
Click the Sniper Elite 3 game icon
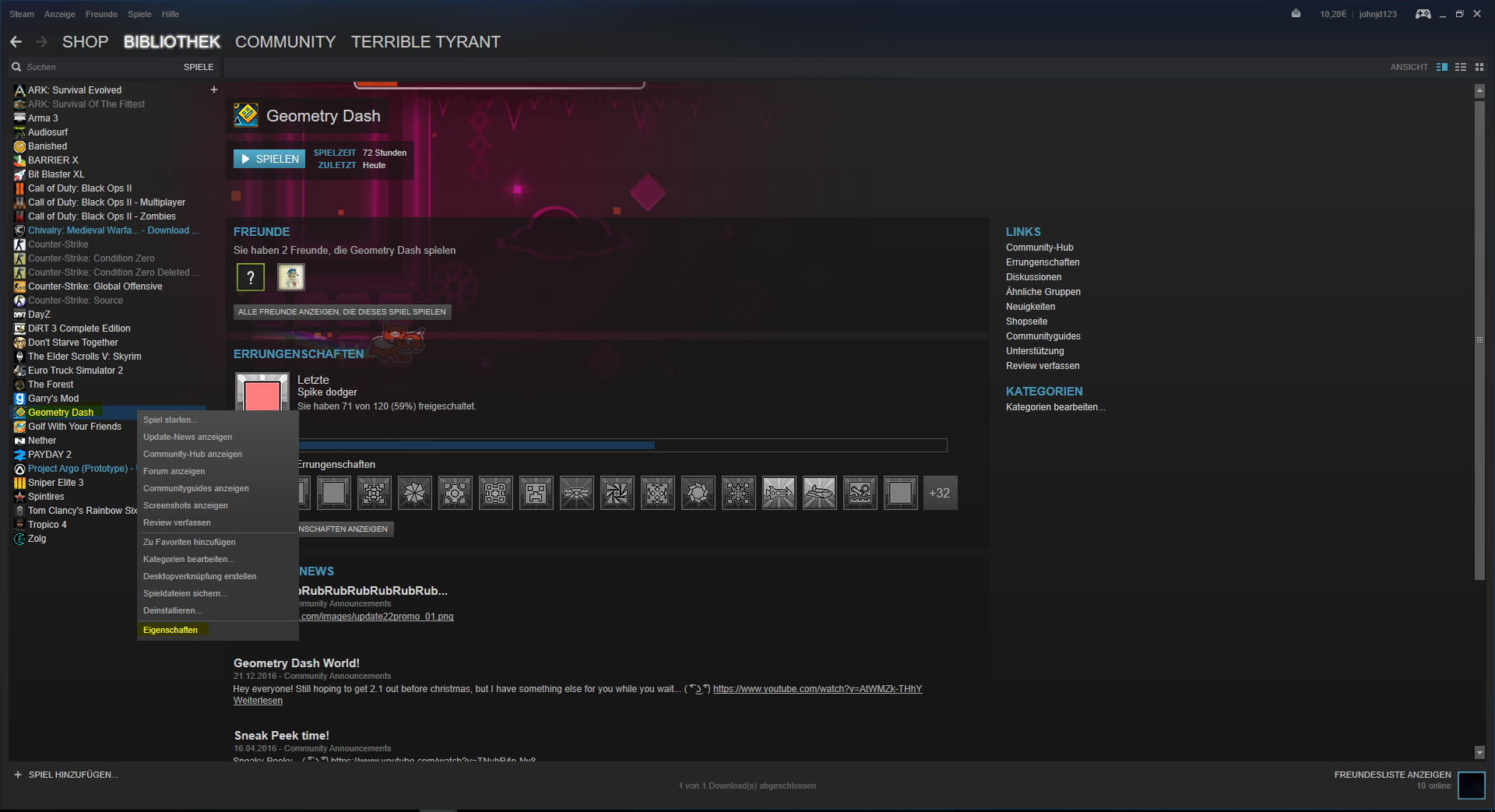click(20, 483)
